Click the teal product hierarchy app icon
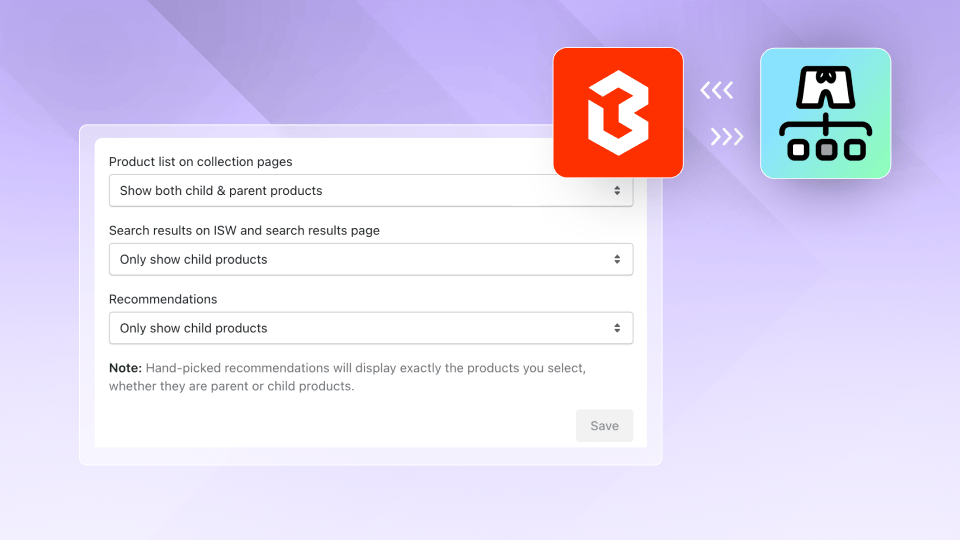 pyautogui.click(x=825, y=113)
